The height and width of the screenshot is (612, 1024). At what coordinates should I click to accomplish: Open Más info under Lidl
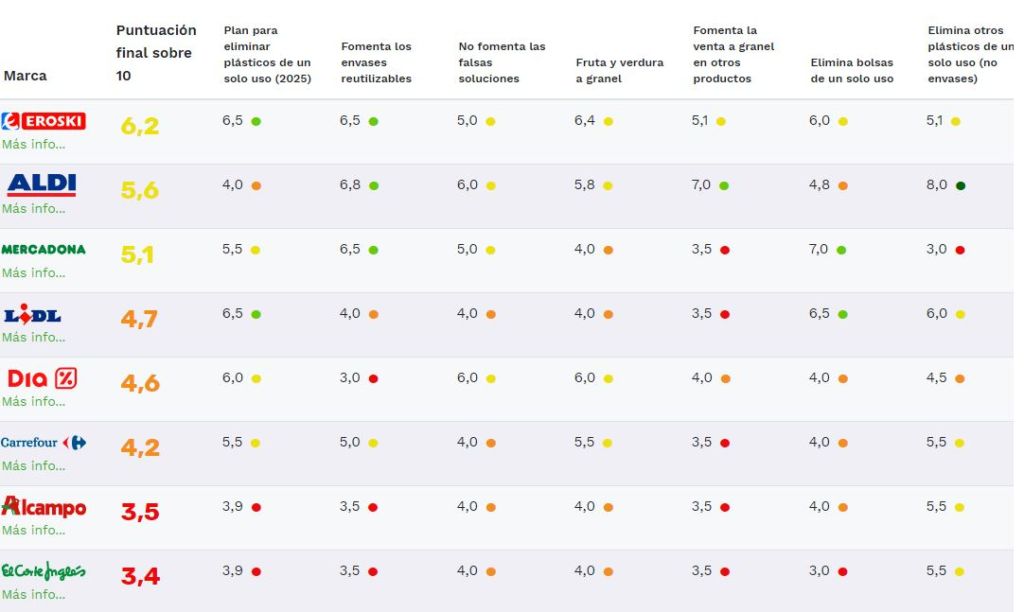tap(33, 337)
